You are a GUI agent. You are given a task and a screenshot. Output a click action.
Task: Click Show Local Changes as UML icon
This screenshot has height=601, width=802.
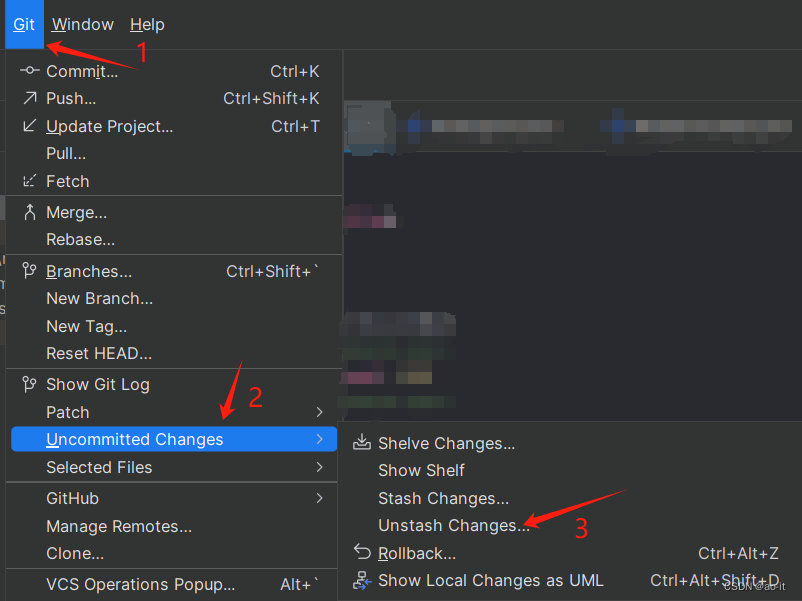pos(362,581)
